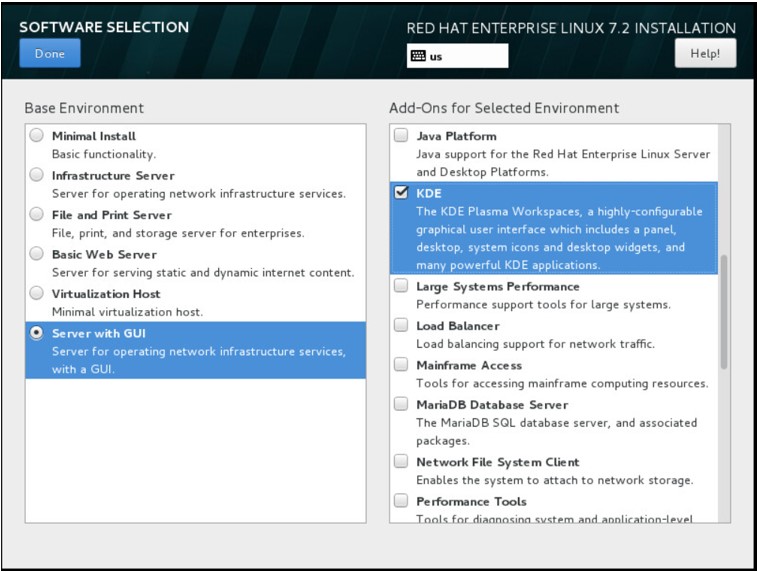The width and height of the screenshot is (757, 572).
Task: Click 'Server for serving static and dynamic' description
Action: tap(203, 273)
